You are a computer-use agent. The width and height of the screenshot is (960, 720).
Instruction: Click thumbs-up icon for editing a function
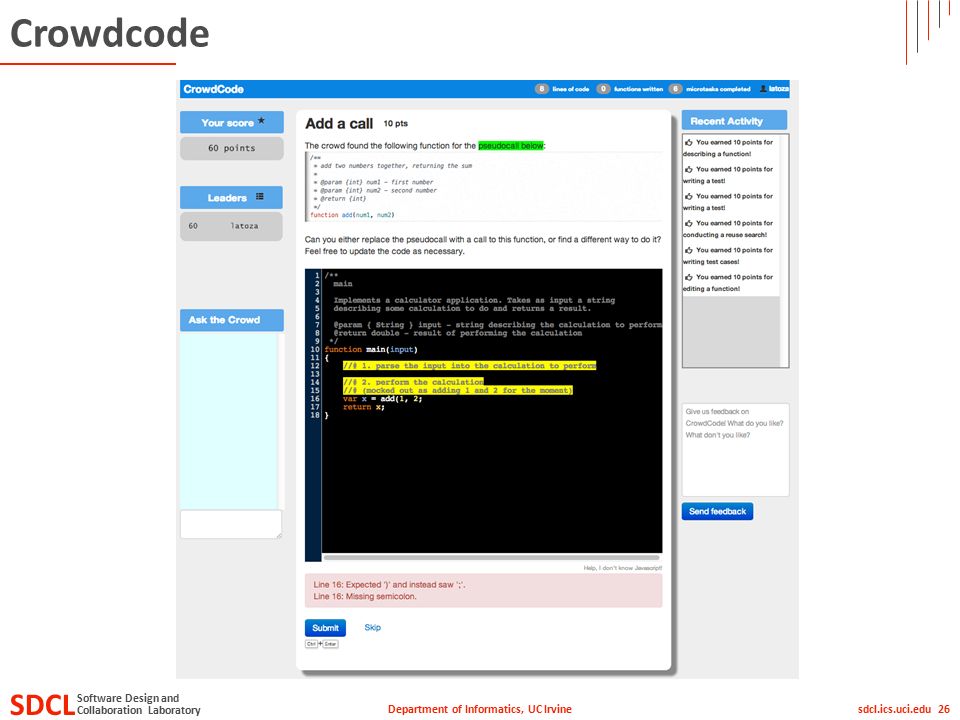[x=689, y=277]
